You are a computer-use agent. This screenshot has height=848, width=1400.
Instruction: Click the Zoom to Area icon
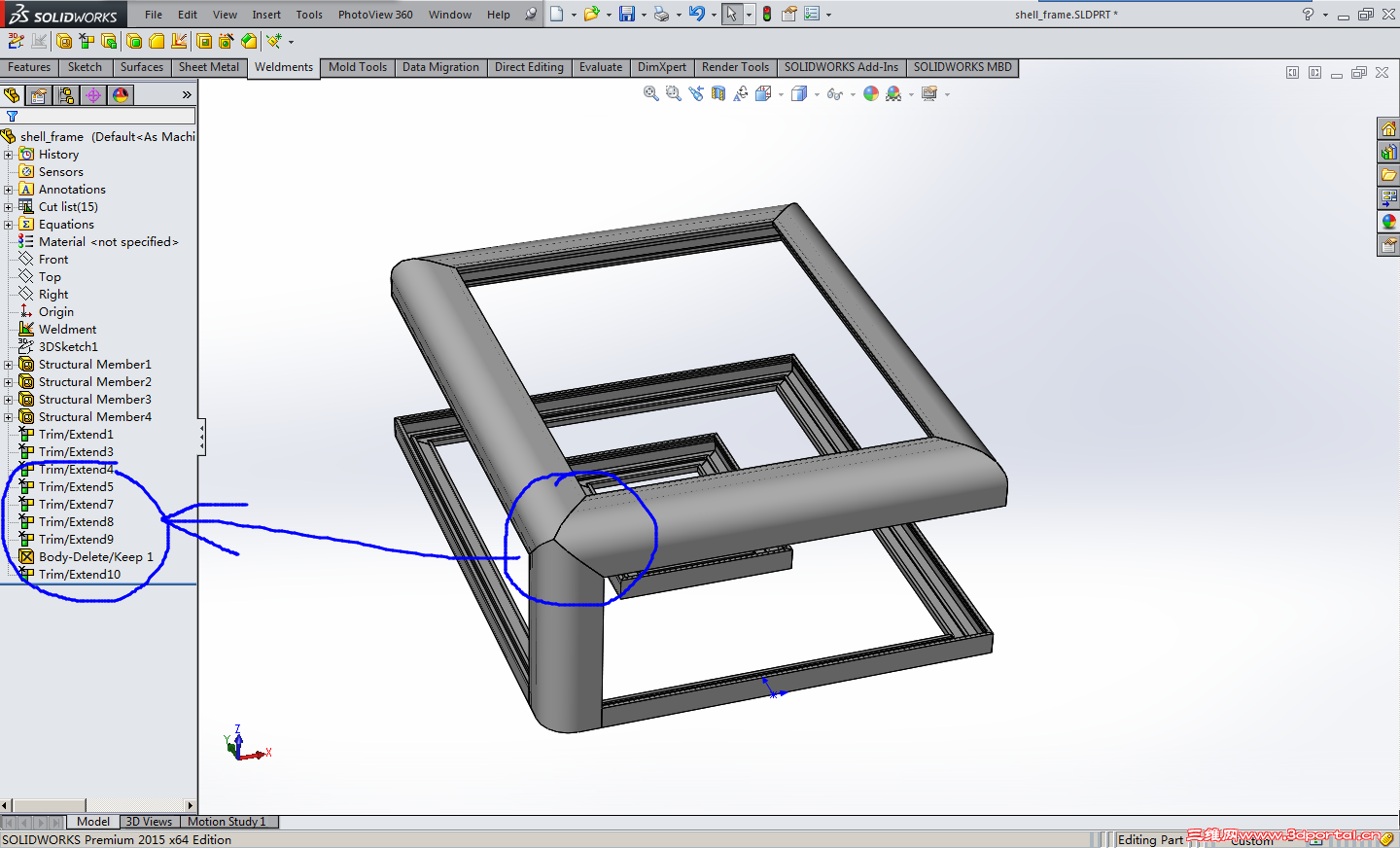click(674, 93)
